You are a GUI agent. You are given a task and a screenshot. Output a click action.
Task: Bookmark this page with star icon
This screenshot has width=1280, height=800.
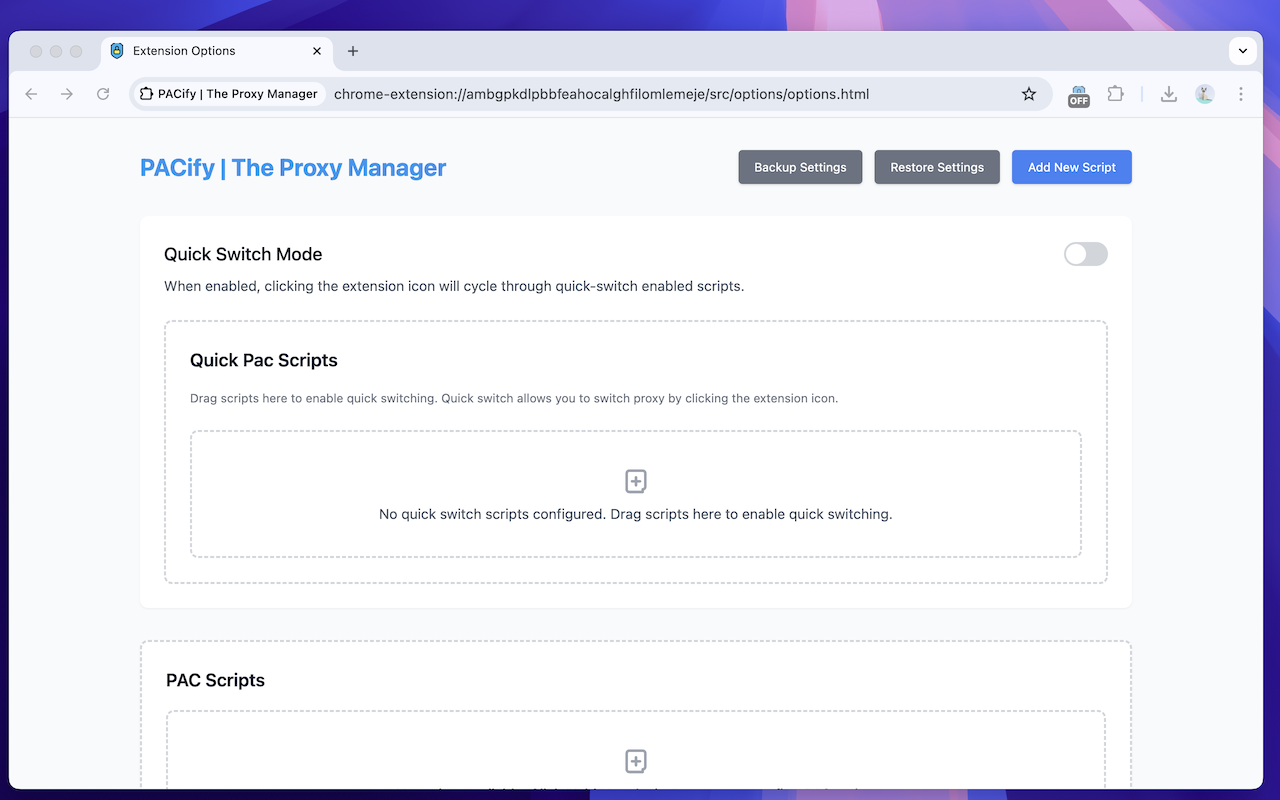(1029, 94)
